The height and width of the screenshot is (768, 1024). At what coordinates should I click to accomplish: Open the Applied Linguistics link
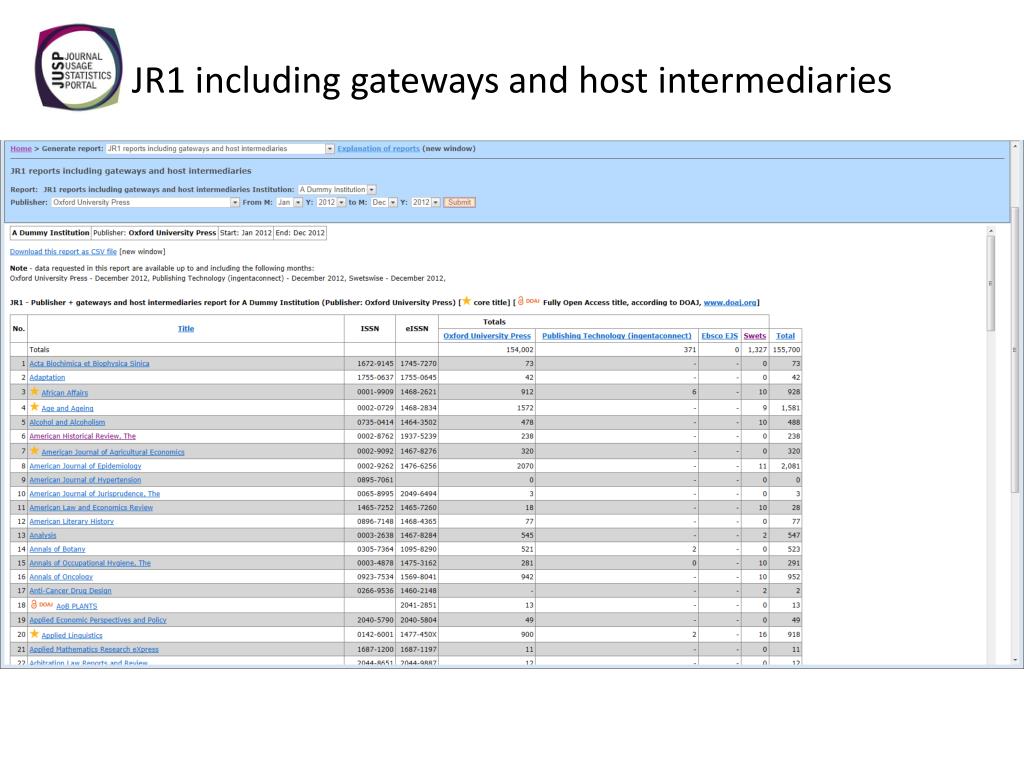[x=72, y=635]
